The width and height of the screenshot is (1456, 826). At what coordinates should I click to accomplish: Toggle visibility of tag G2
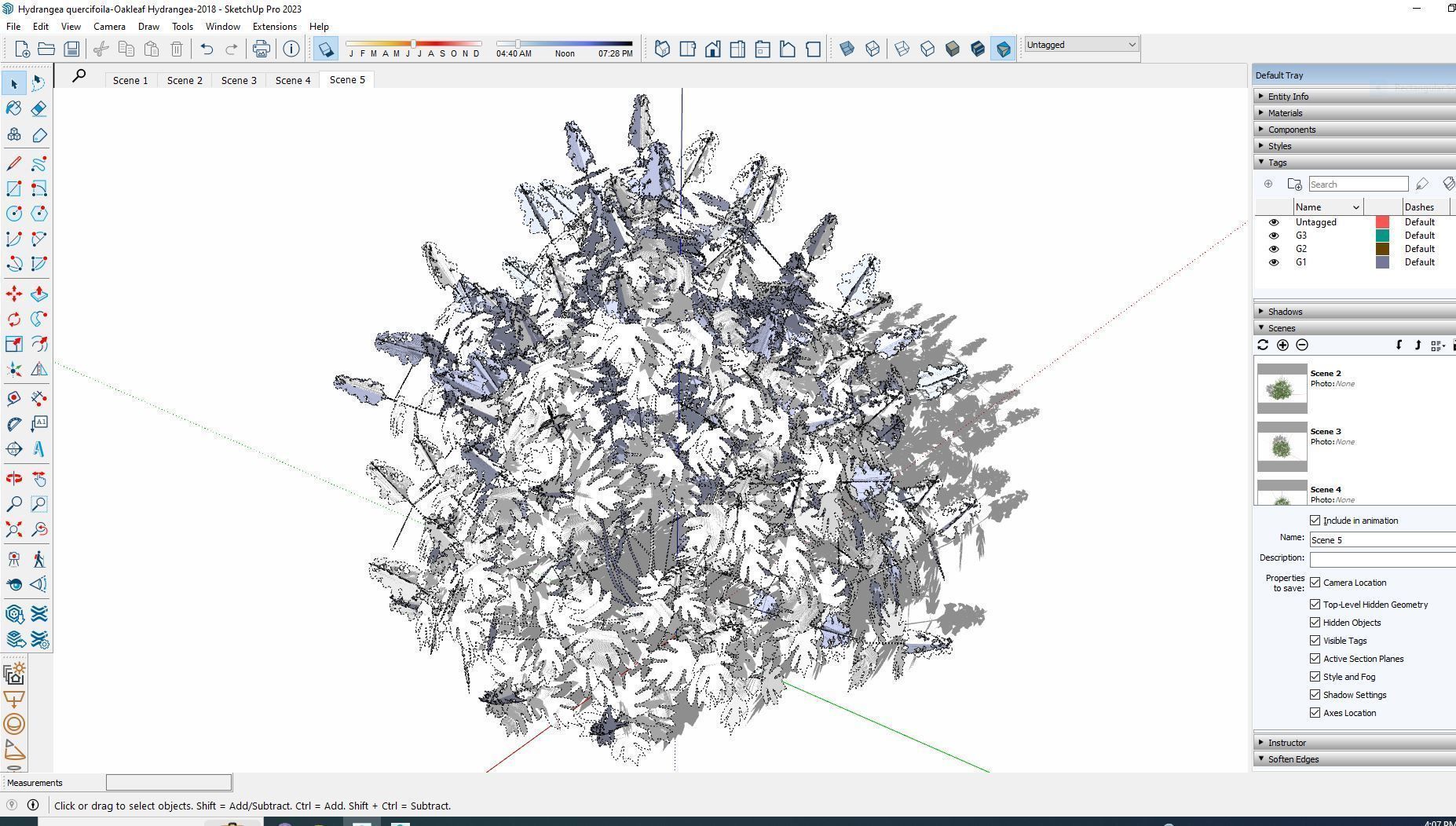click(x=1274, y=249)
